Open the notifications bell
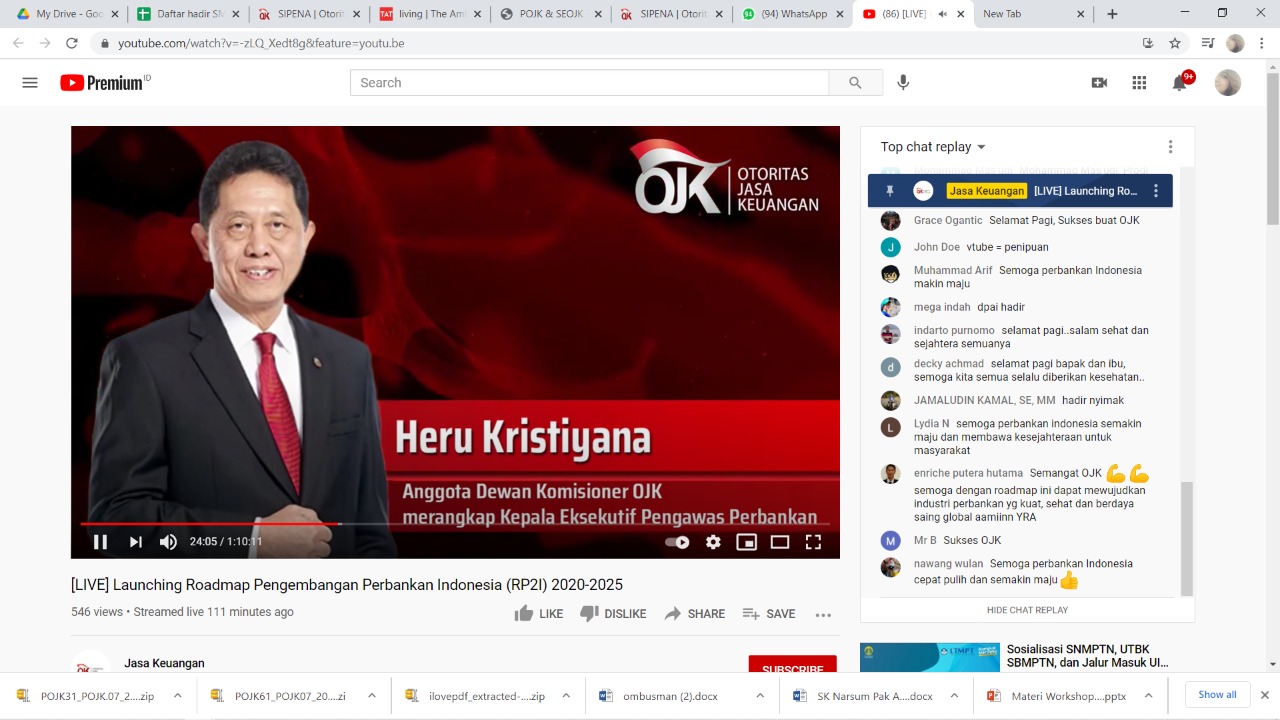The height and width of the screenshot is (720, 1280). (x=1180, y=83)
